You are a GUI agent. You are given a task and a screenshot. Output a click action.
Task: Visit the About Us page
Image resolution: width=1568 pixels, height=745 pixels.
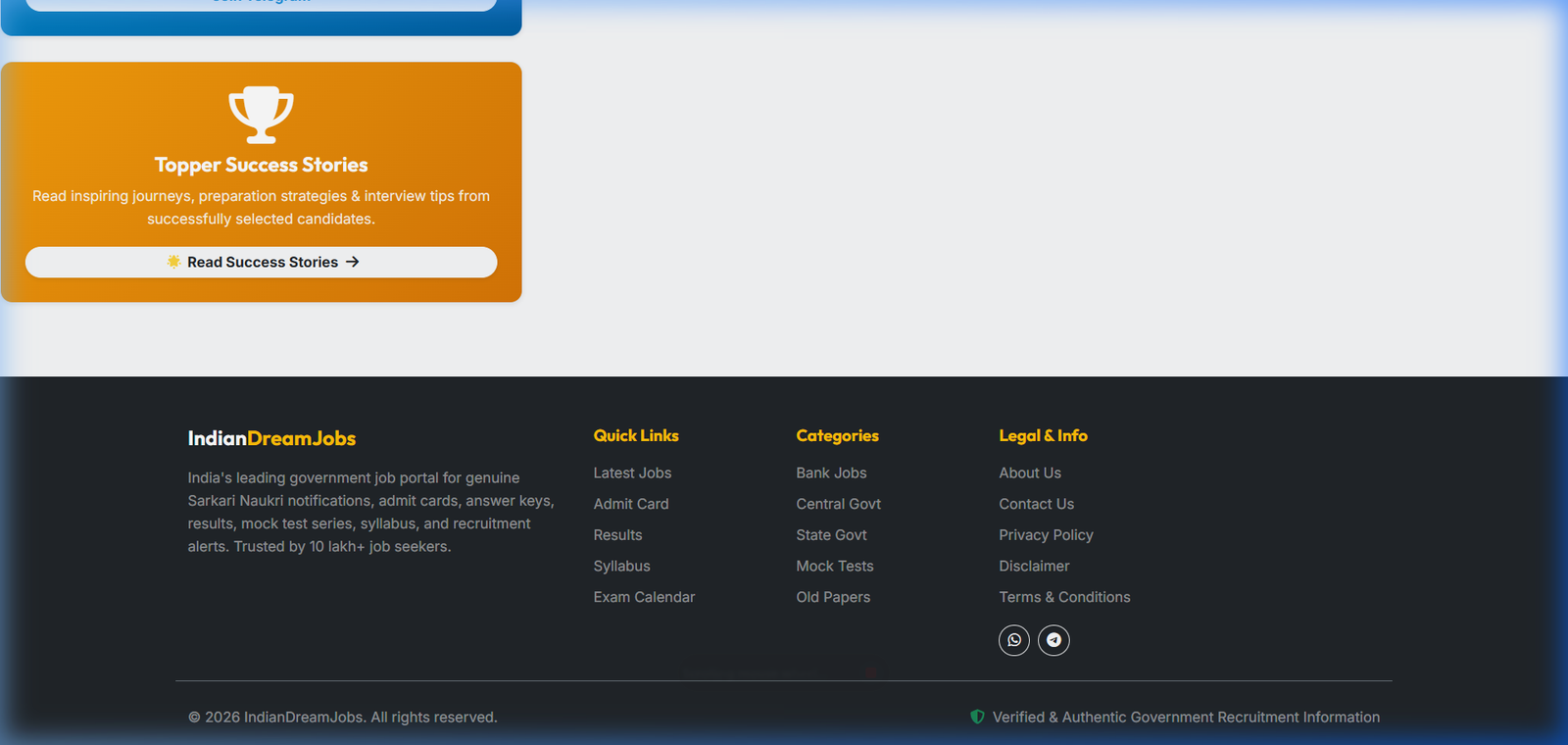pos(1030,472)
